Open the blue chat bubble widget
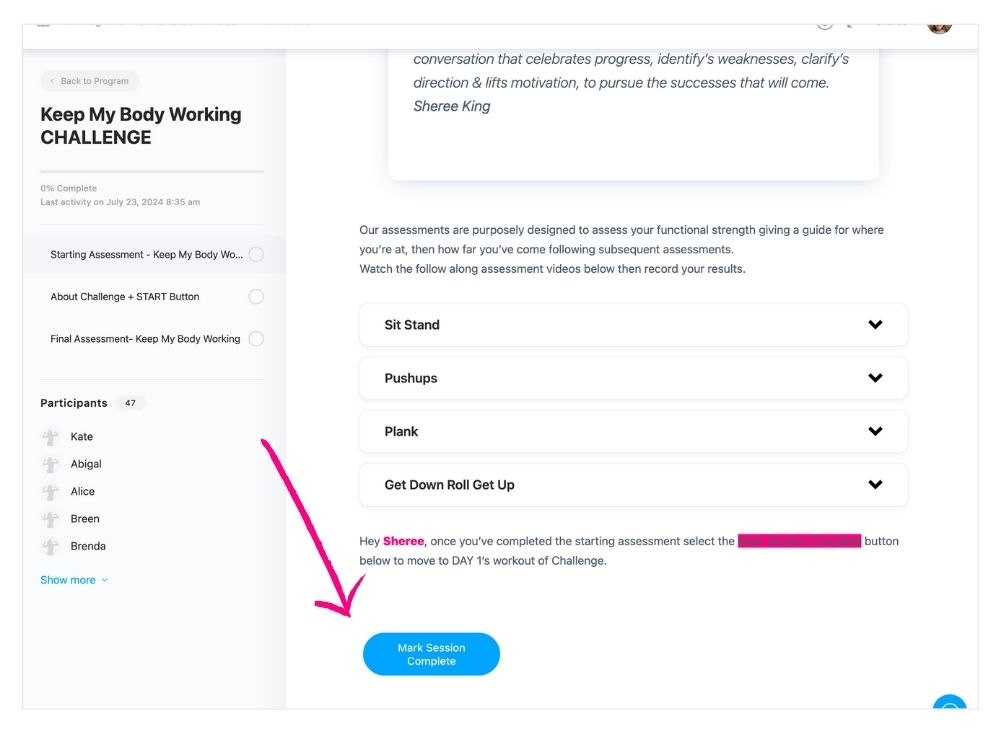The width and height of the screenshot is (1000, 750). point(950,706)
